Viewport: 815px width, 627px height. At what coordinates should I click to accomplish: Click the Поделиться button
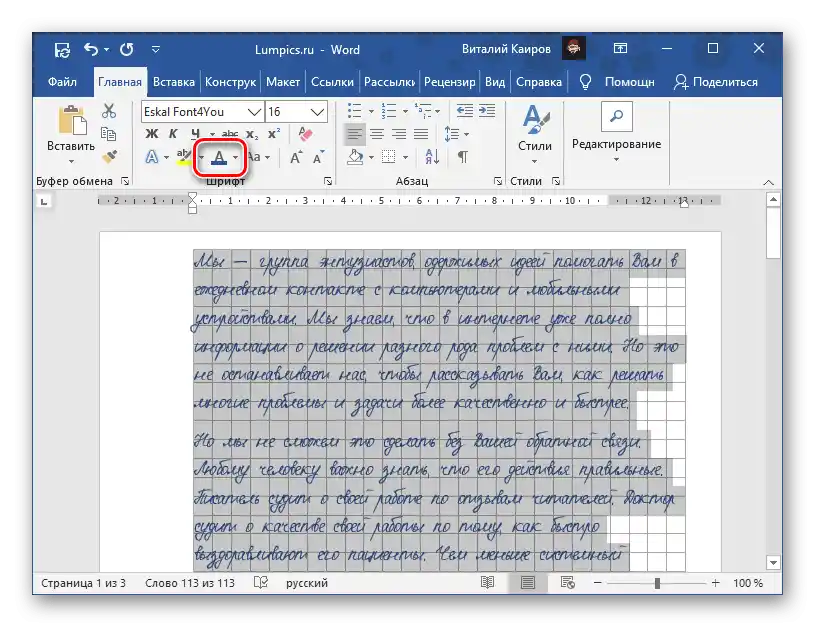coord(714,82)
